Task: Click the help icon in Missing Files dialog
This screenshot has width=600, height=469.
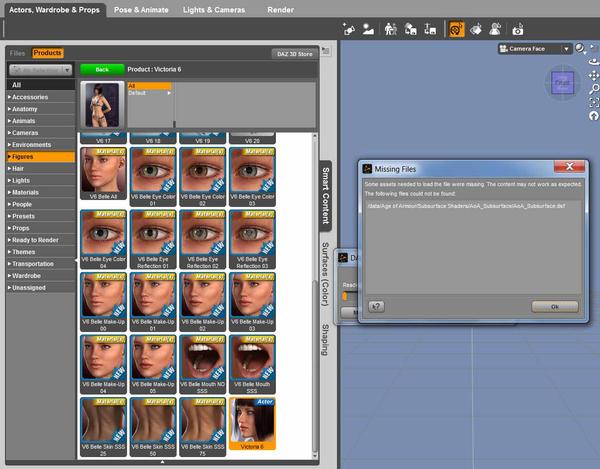Action: pyautogui.click(x=376, y=306)
